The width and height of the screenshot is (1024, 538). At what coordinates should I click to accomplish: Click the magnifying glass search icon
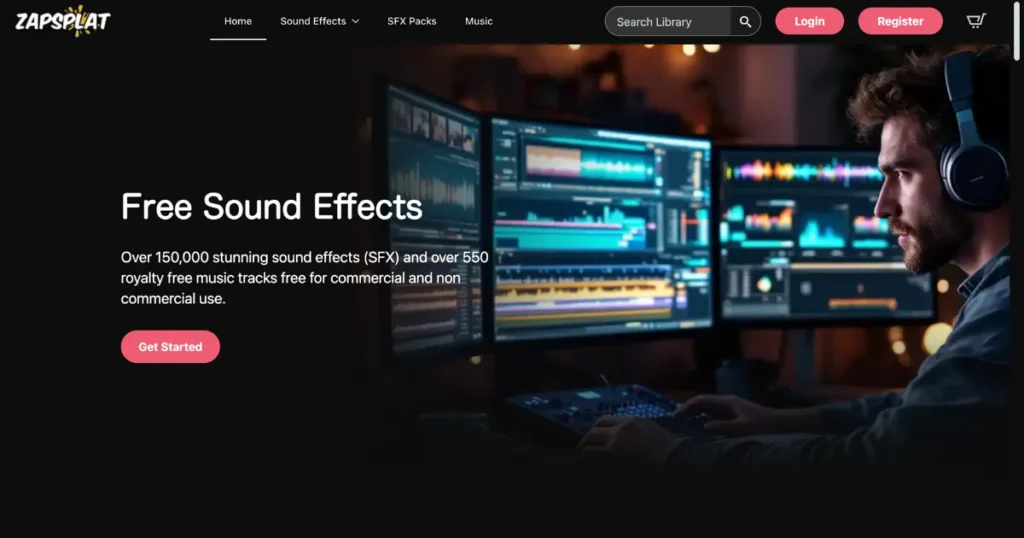pos(745,21)
